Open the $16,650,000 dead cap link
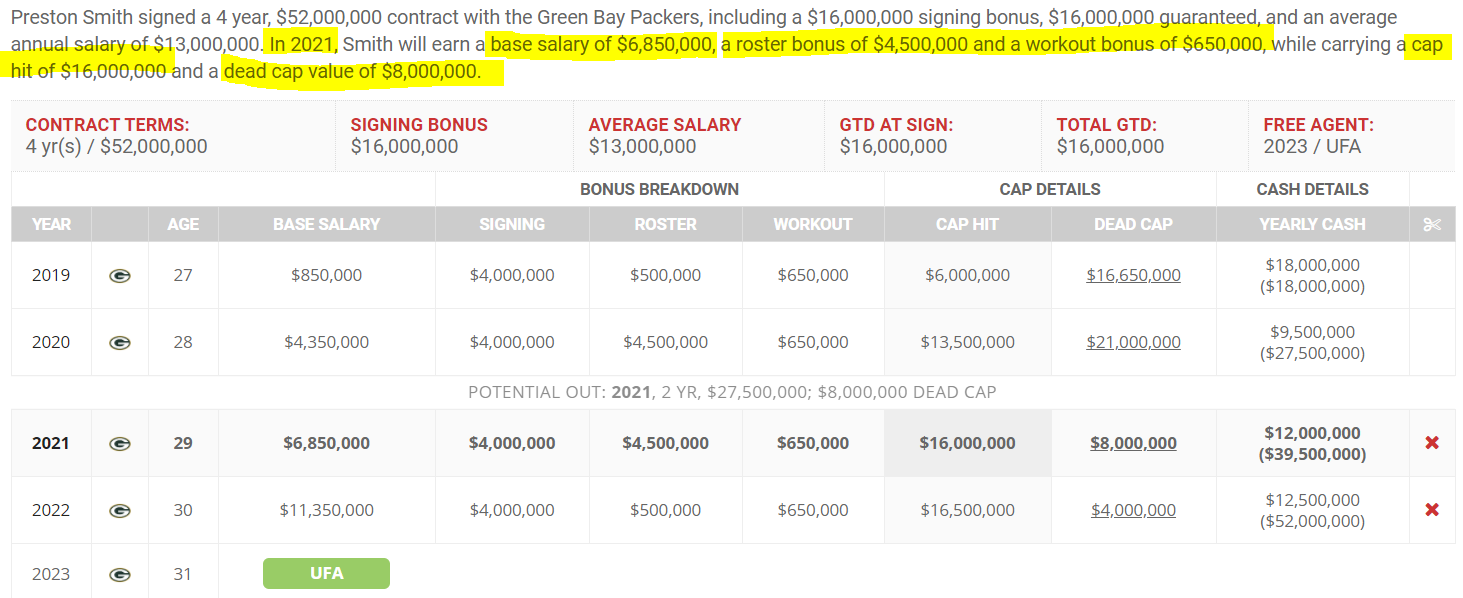Viewport: 1463px width, 598px height. pos(1133,275)
